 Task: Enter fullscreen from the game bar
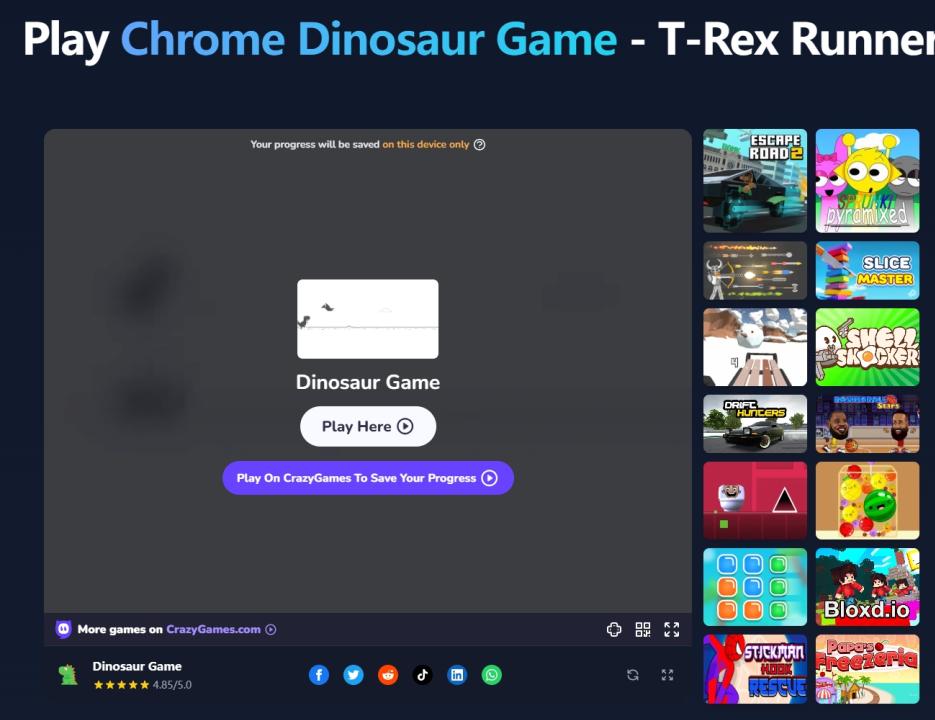[672, 630]
